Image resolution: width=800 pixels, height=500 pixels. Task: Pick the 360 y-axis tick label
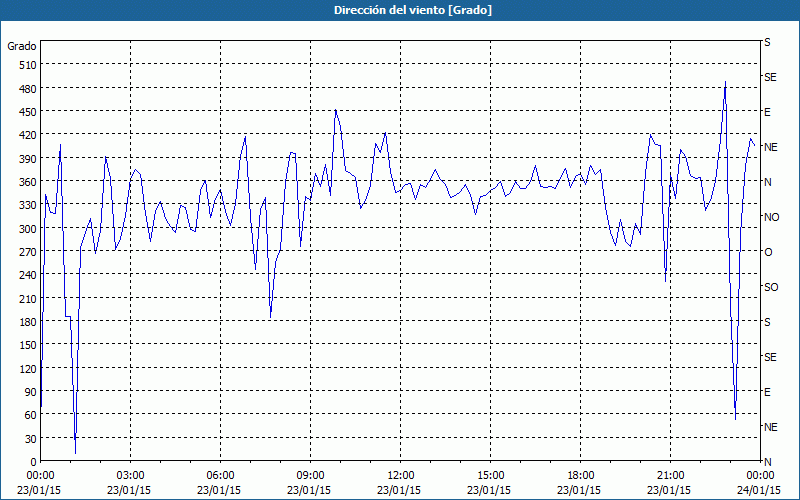(28, 182)
